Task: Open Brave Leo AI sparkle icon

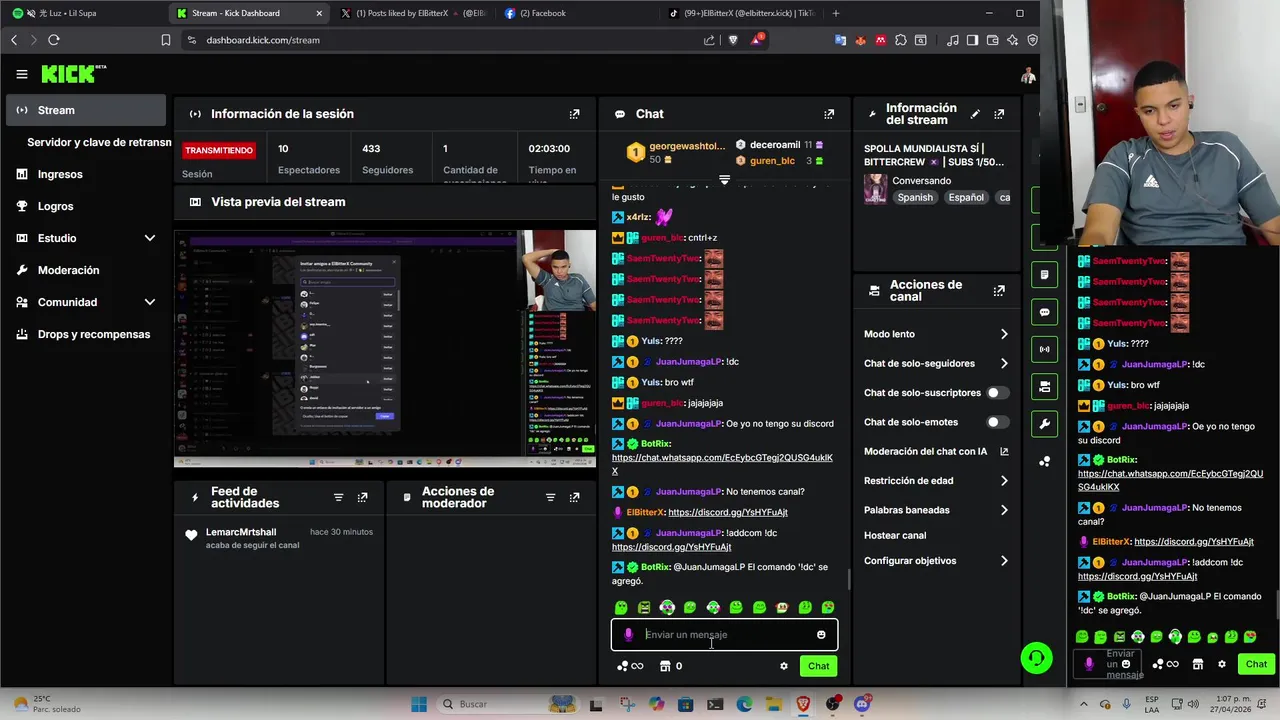Action: point(1013,40)
